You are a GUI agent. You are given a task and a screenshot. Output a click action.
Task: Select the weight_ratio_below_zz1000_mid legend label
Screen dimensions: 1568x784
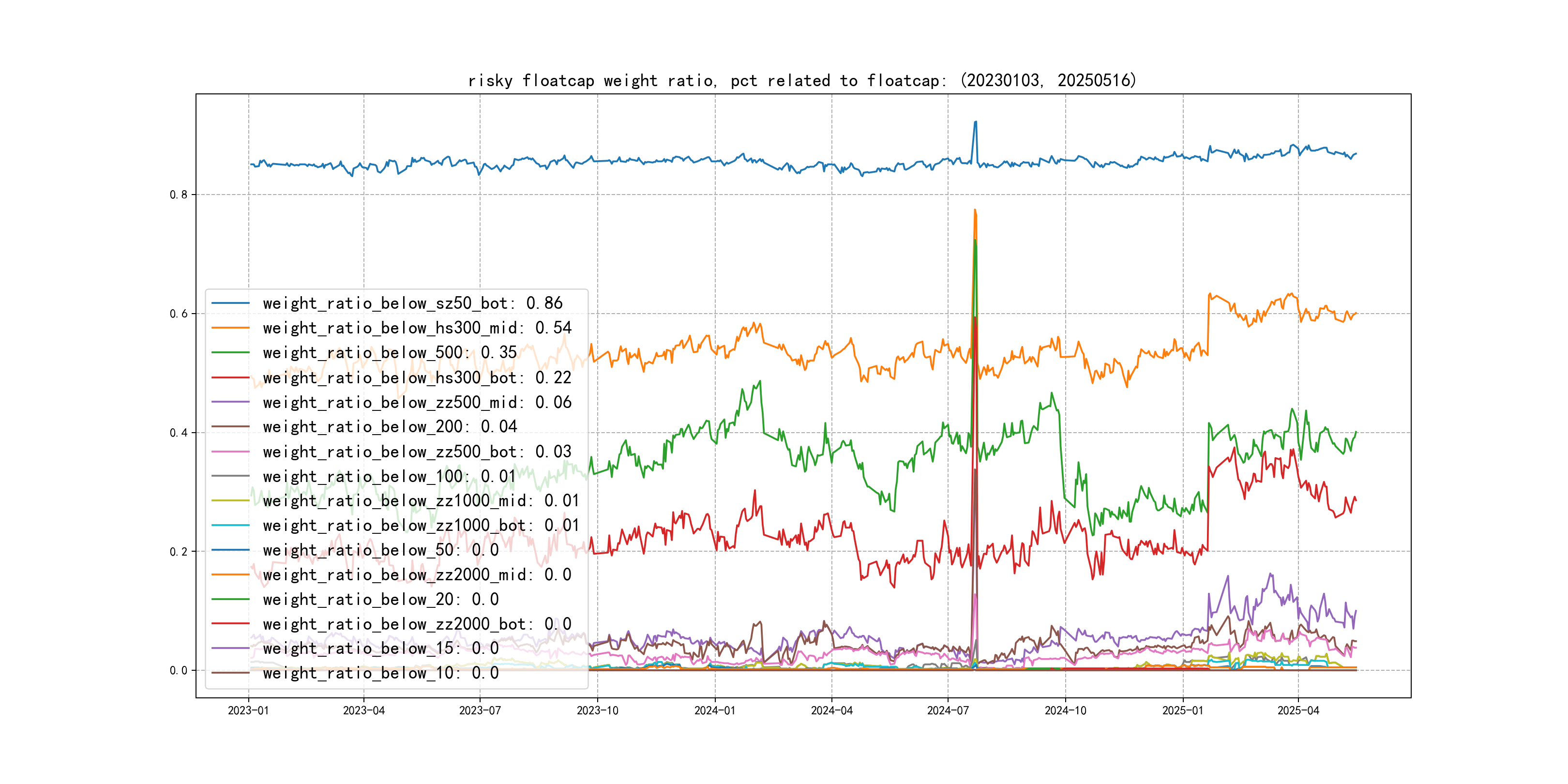pyautogui.click(x=421, y=501)
